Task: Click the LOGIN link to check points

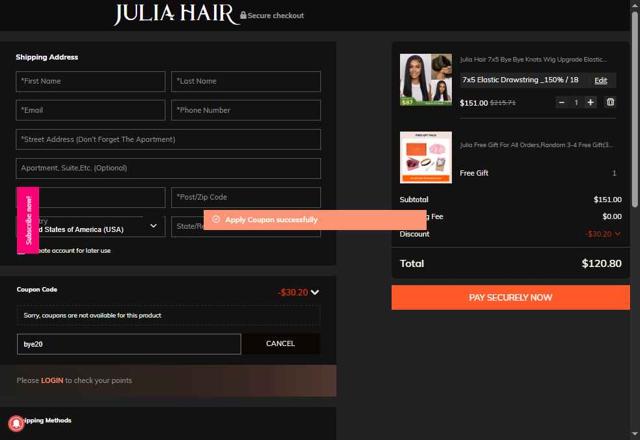Action: (x=52, y=380)
